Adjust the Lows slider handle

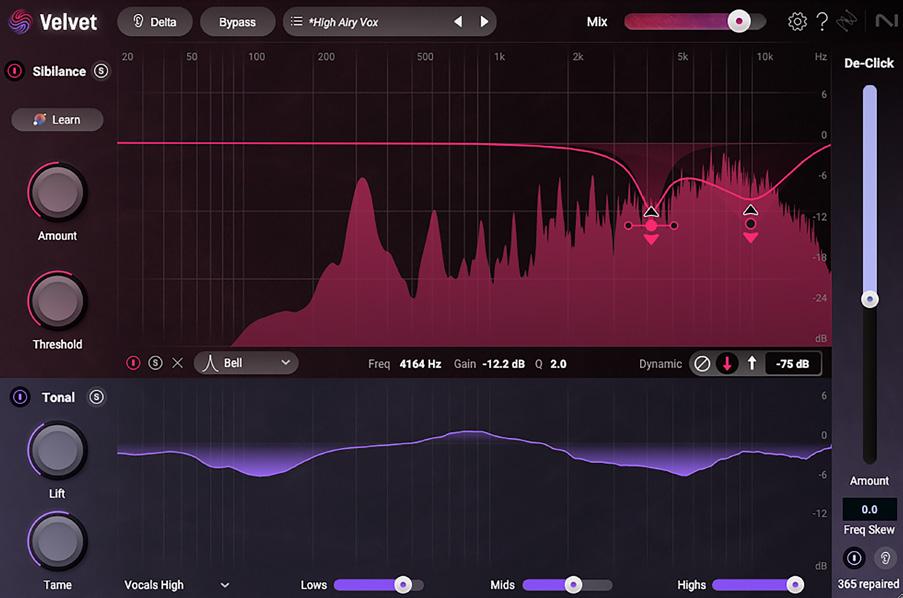pyautogui.click(x=403, y=585)
